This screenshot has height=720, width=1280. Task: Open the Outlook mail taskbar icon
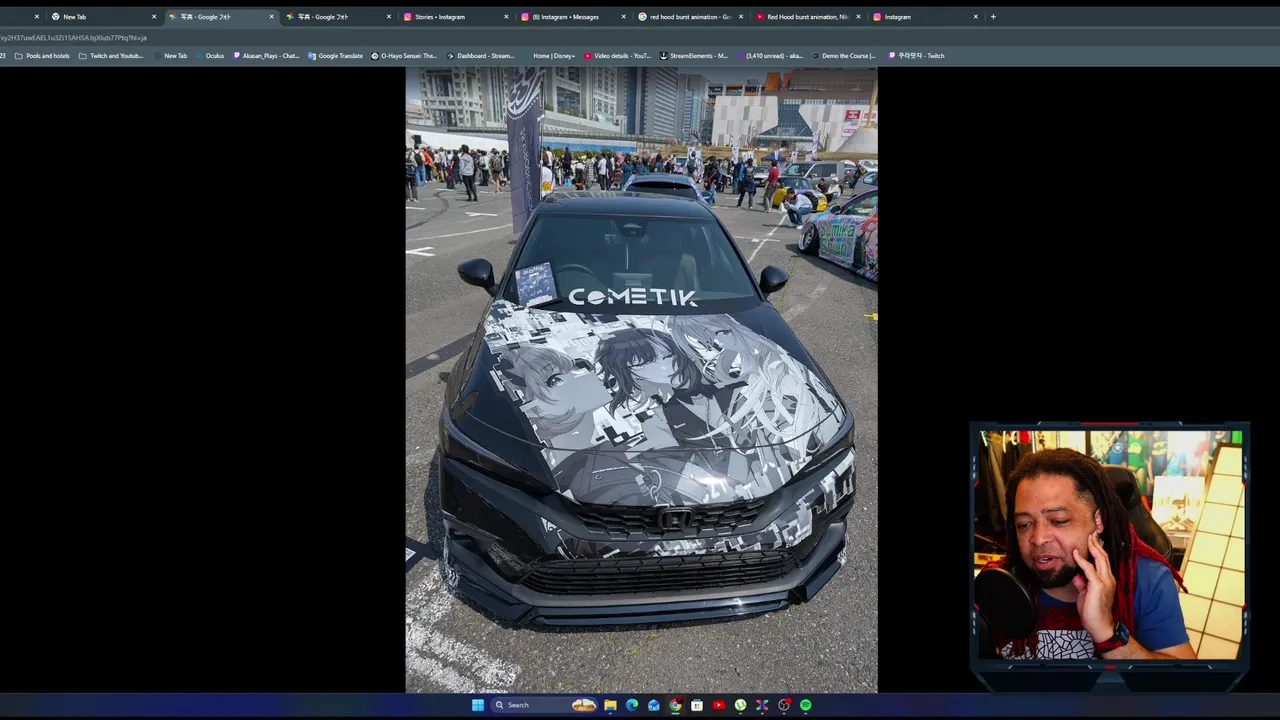[x=654, y=705]
